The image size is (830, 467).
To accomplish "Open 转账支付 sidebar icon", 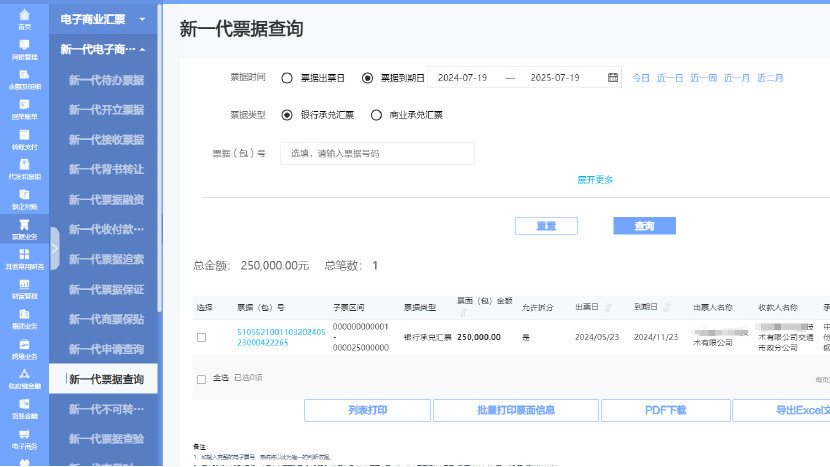I will [24, 139].
